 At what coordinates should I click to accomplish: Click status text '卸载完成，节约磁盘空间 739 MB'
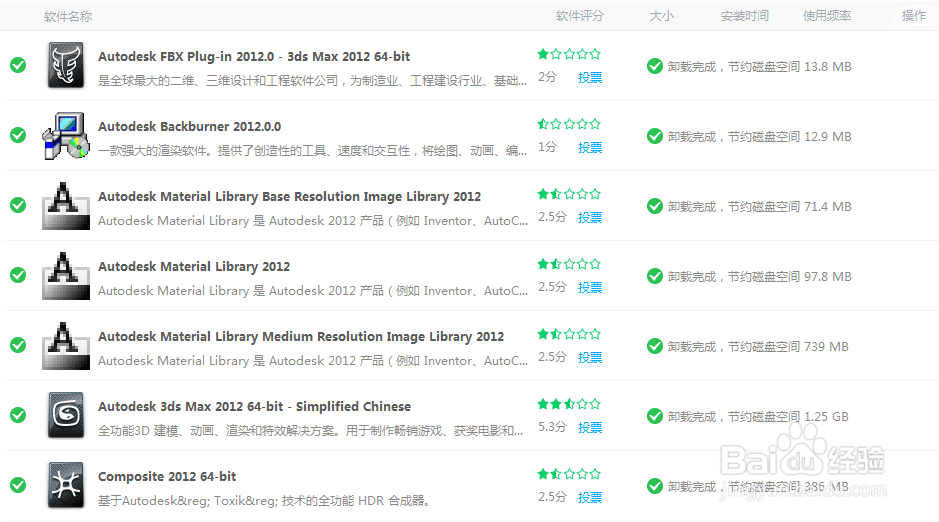click(x=758, y=347)
